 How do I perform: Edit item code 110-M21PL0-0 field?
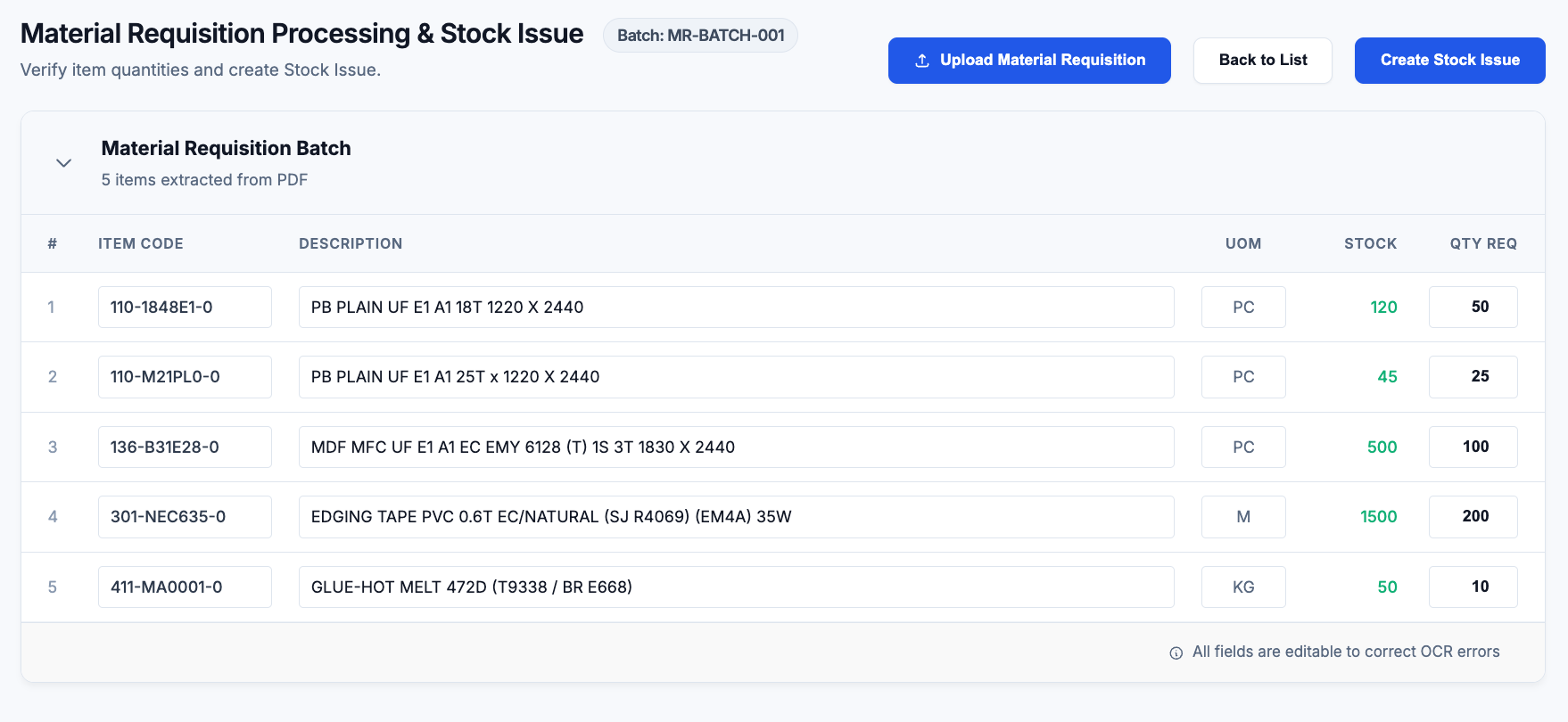185,377
